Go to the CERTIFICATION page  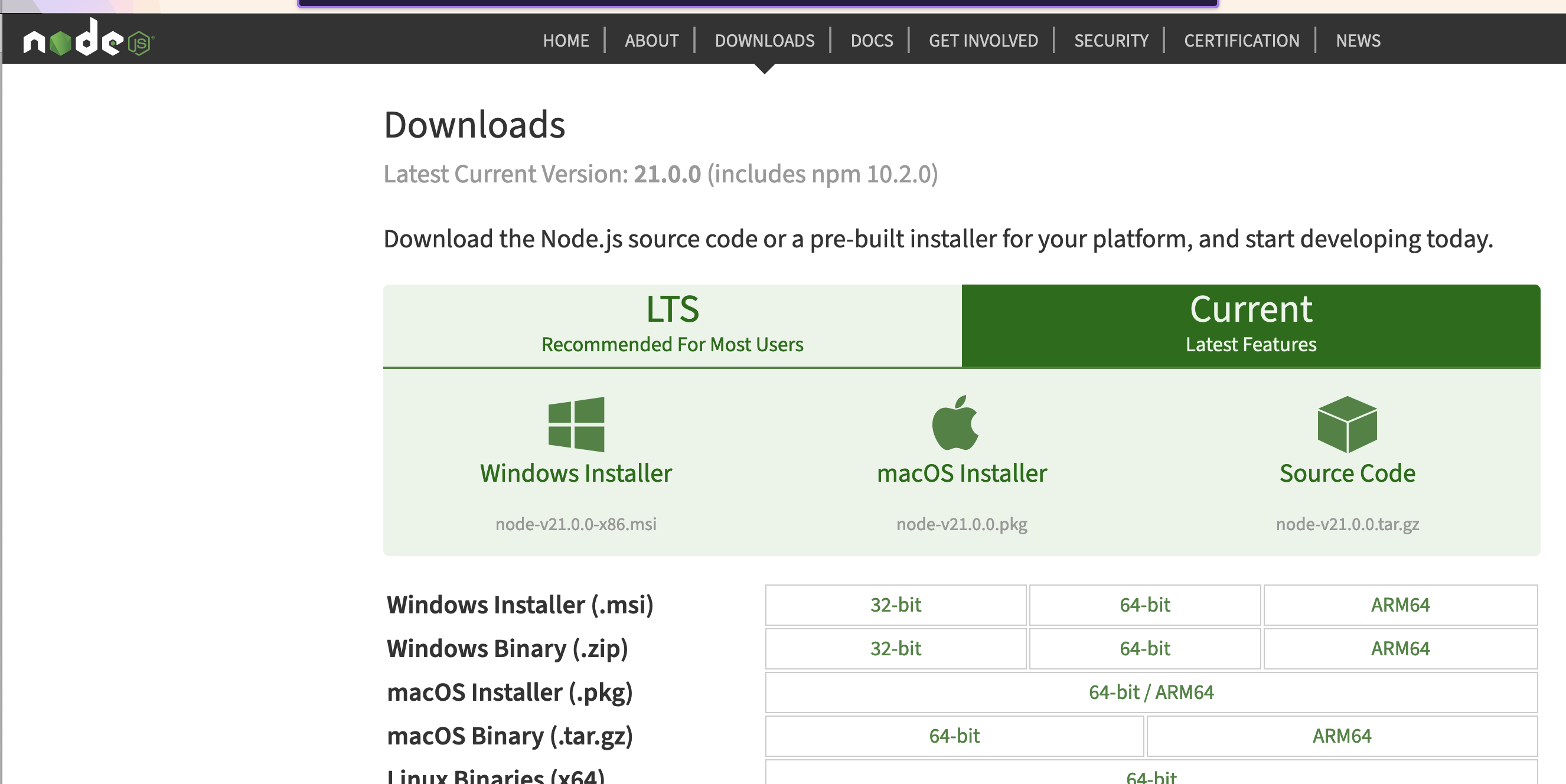coord(1241,40)
